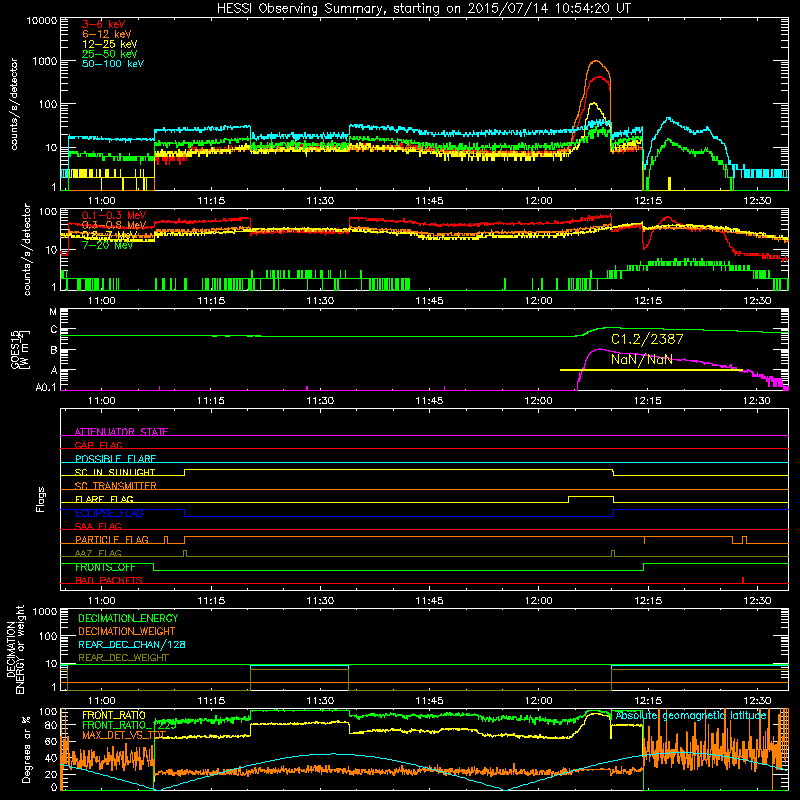Select the ATTENUATOR_STATE flag label
800x800 pixels.
point(121,432)
